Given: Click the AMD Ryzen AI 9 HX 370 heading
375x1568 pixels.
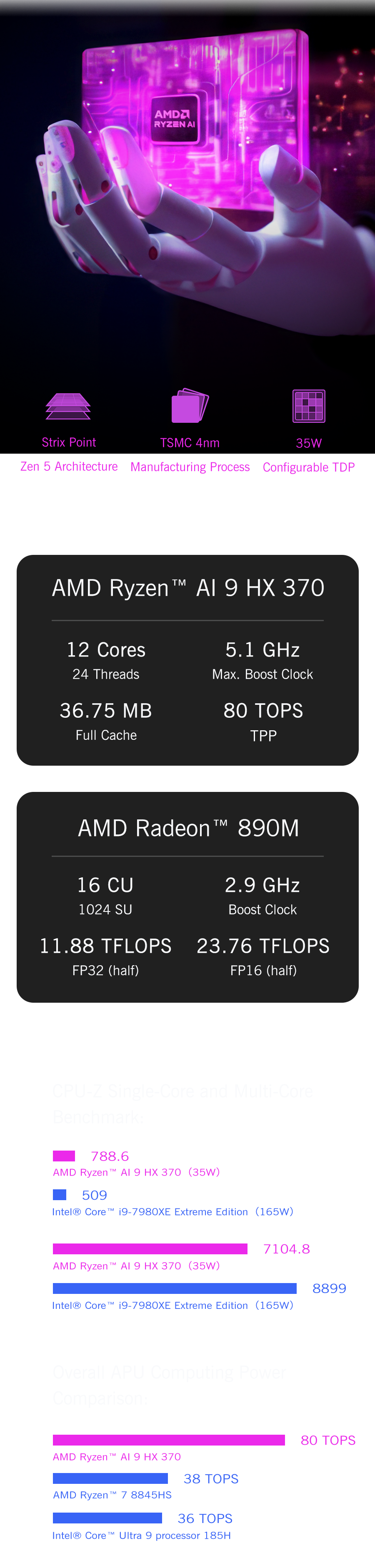Looking at the screenshot, I should (187, 588).
